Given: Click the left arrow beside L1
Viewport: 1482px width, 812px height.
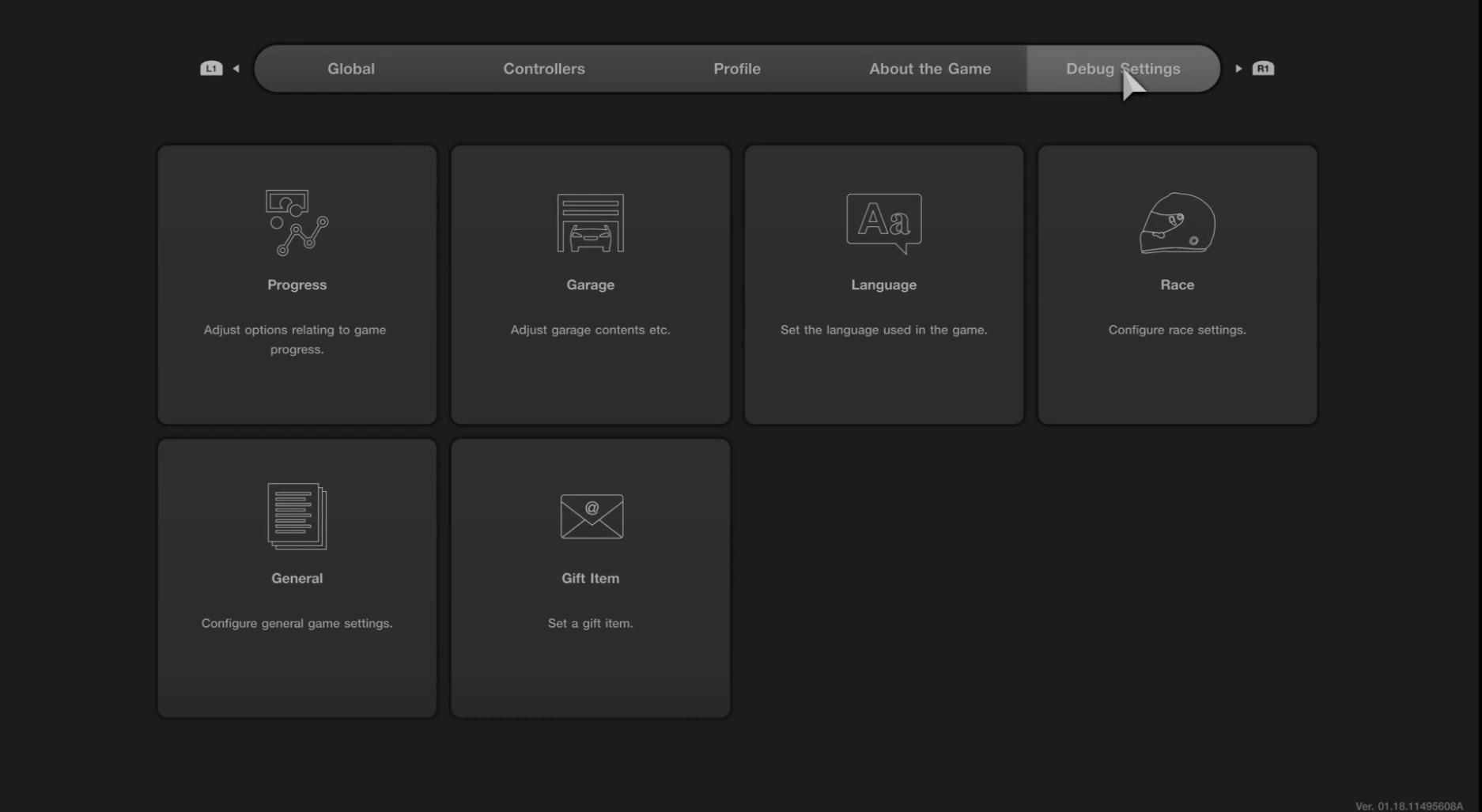Looking at the screenshot, I should pos(236,69).
